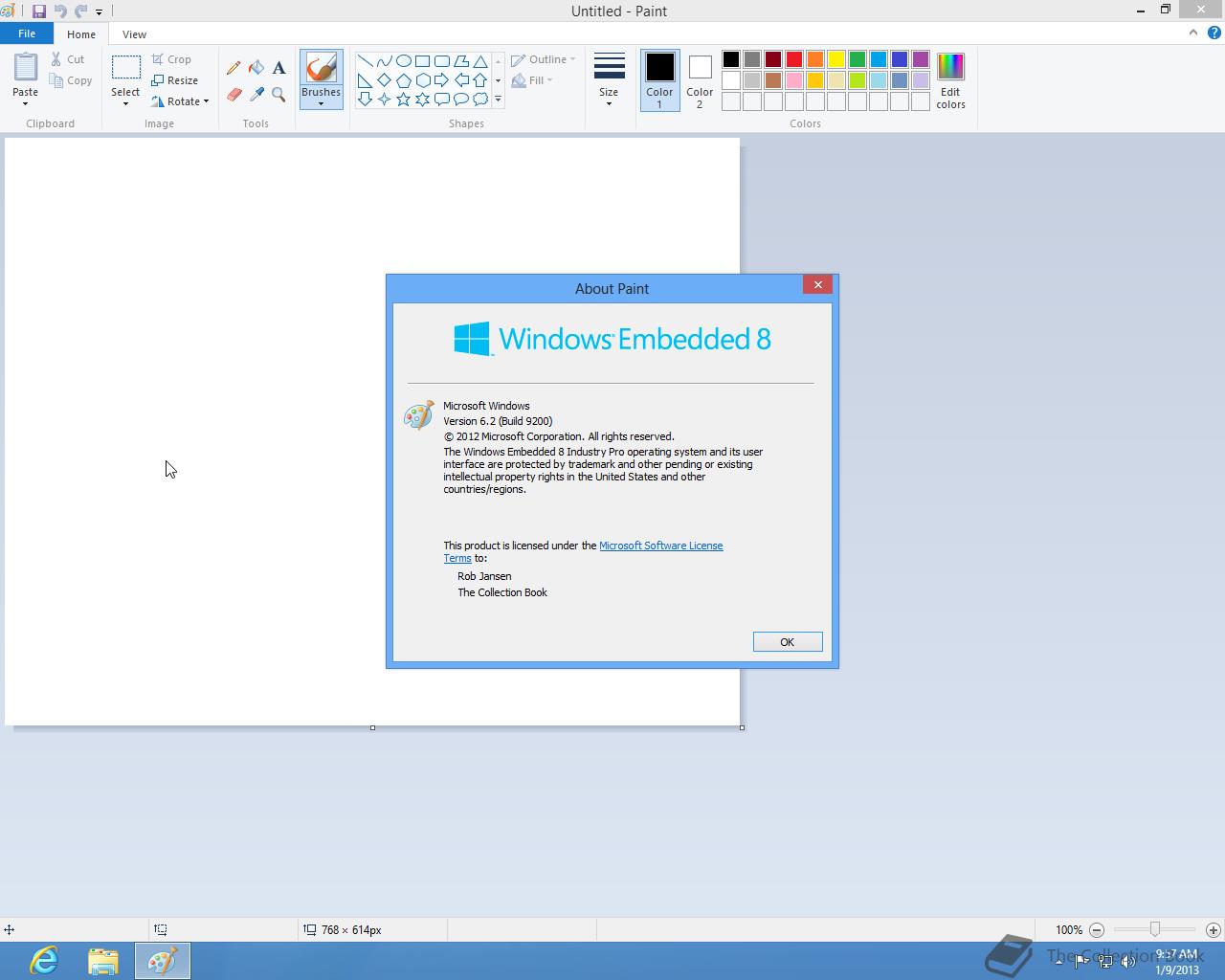Open Internet Explorer from taskbar
1225x980 pixels.
(x=44, y=961)
